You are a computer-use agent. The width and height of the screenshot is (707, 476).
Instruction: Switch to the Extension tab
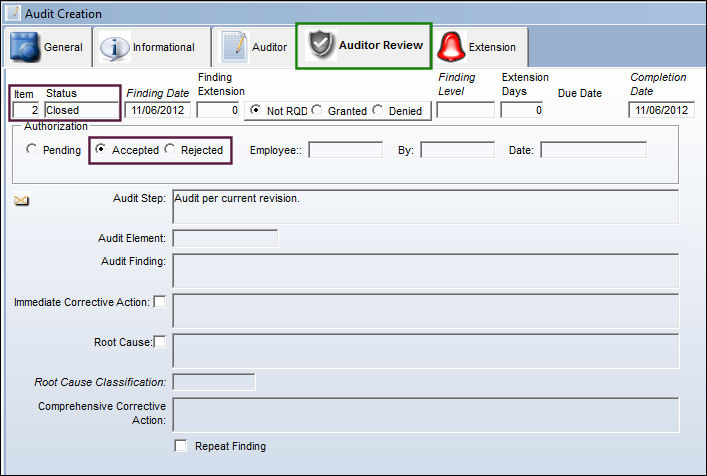[x=480, y=47]
